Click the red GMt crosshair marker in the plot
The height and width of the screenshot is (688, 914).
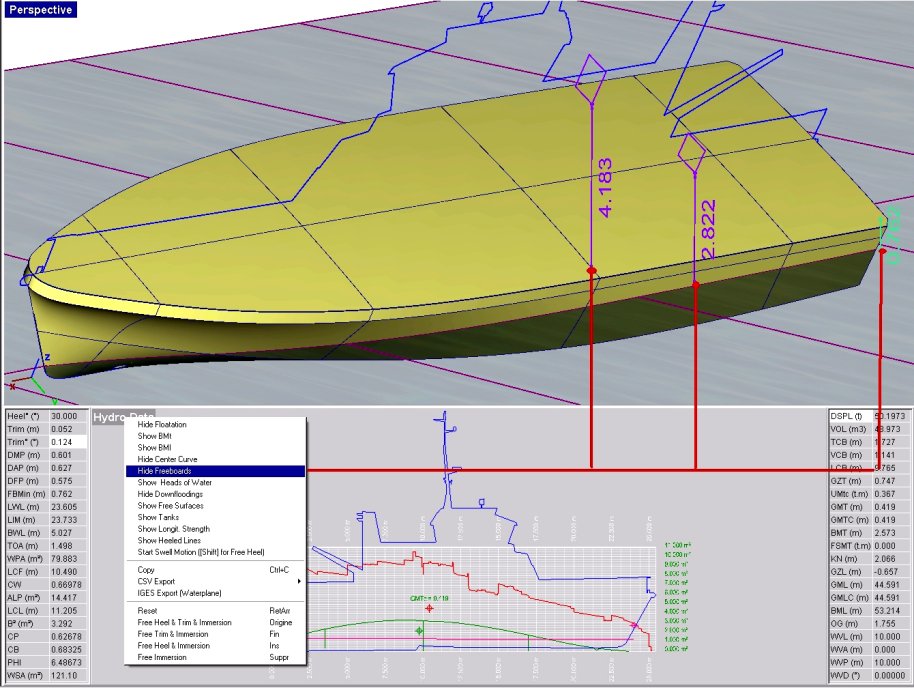pyautogui.click(x=429, y=608)
